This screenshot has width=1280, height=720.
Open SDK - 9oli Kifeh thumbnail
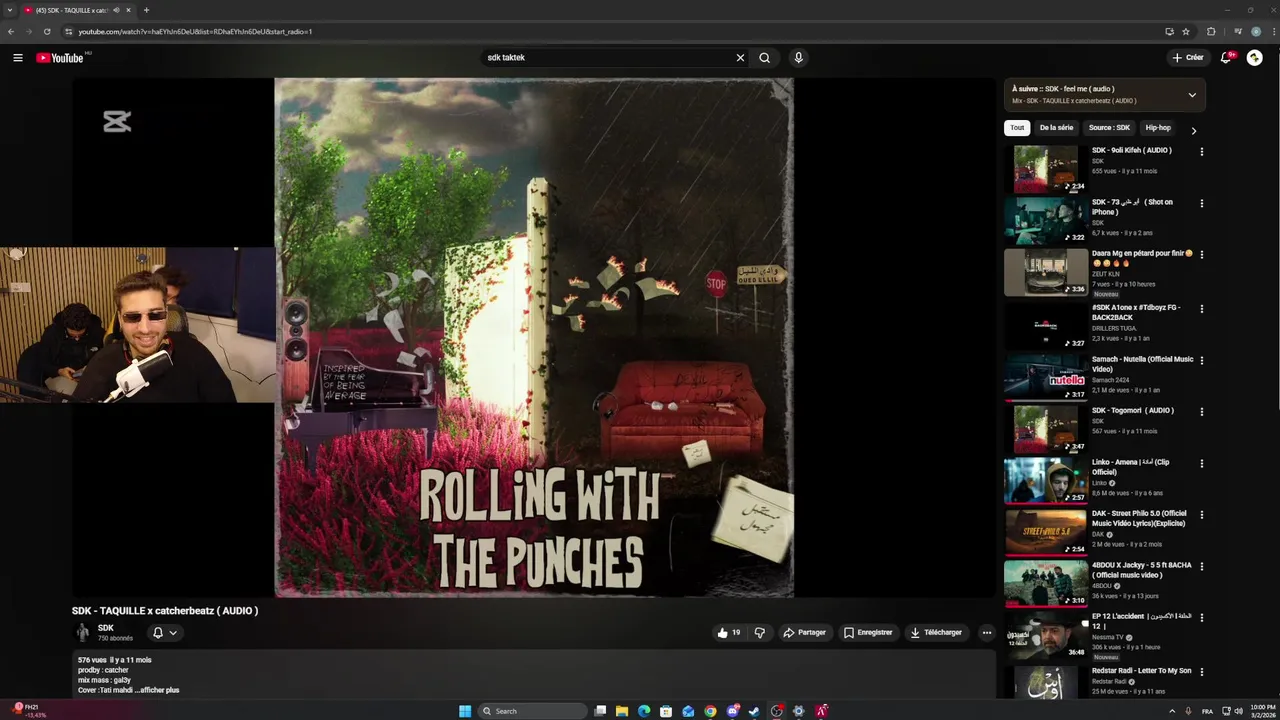click(x=1046, y=169)
